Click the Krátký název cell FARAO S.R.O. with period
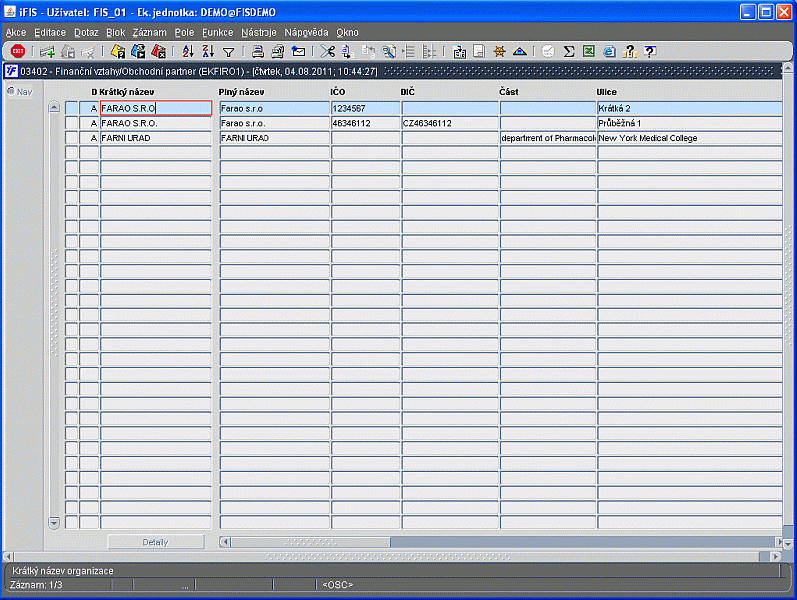Image resolution: width=797 pixels, height=600 pixels. 156,123
